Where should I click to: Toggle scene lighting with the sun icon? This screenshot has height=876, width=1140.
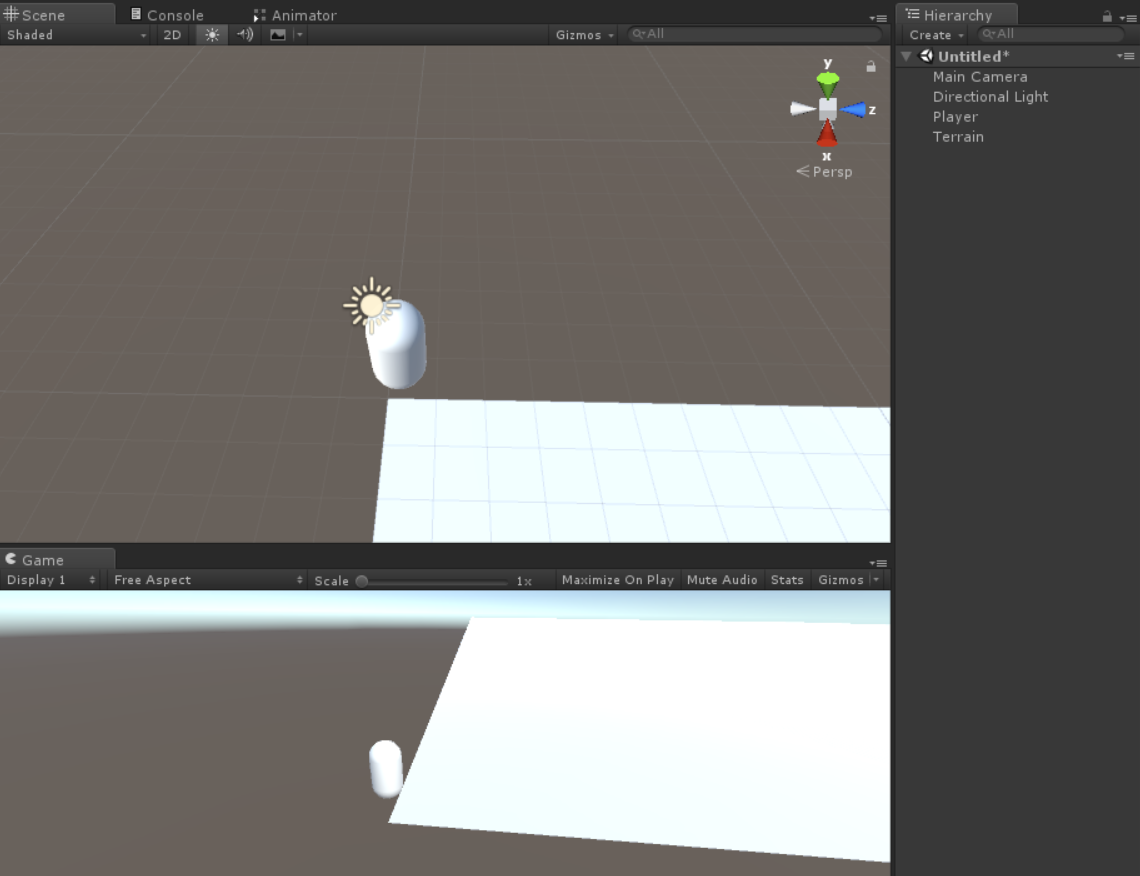[x=211, y=34]
